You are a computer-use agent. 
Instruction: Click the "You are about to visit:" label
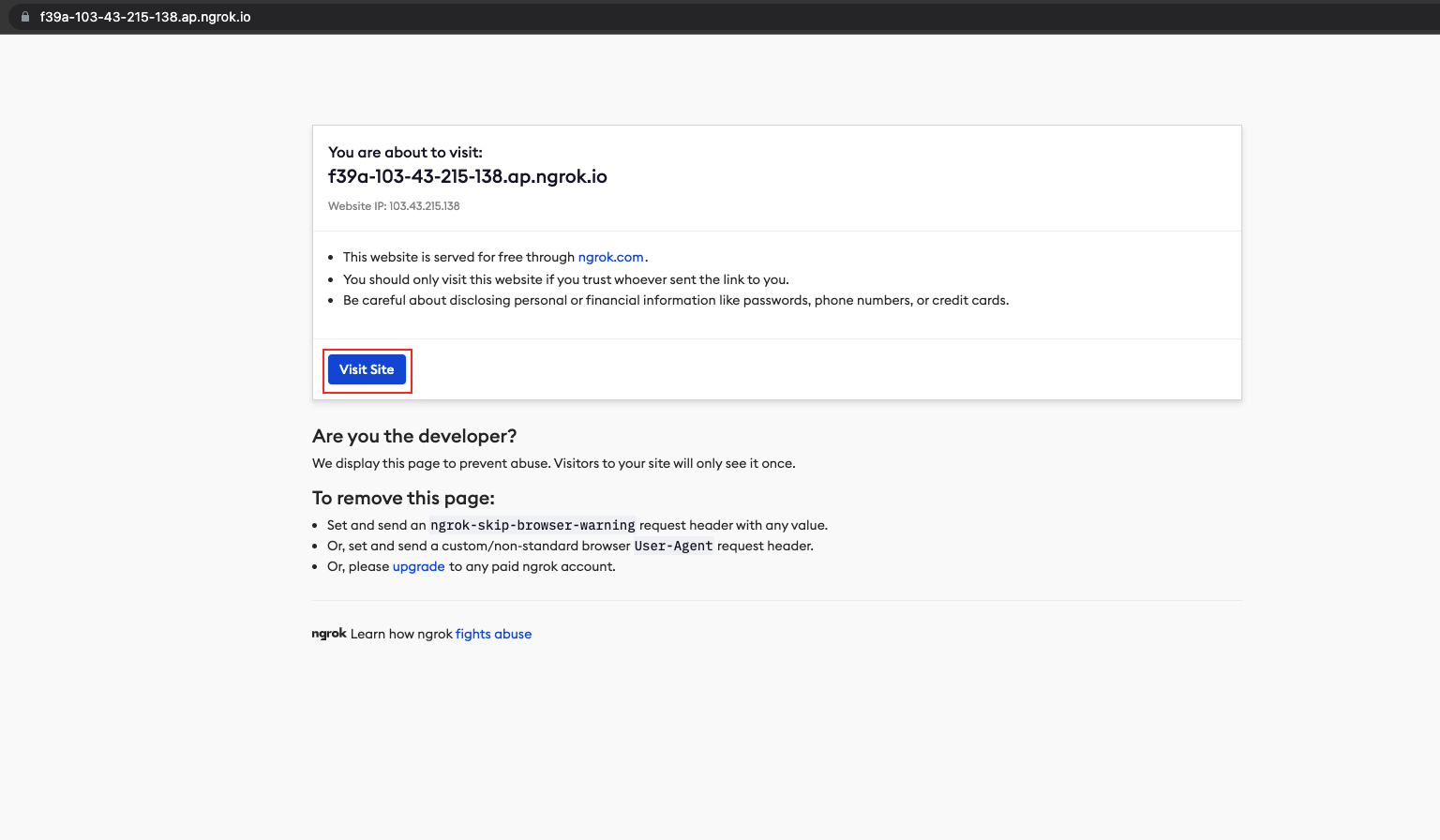point(405,152)
